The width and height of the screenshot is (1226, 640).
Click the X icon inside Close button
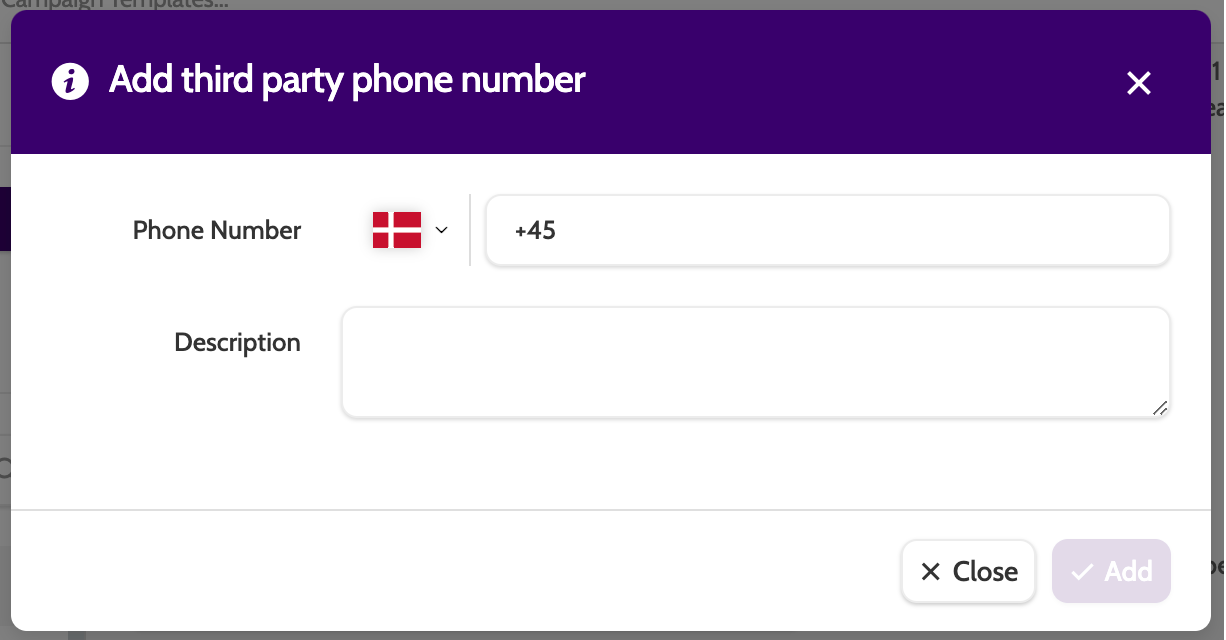pos(930,572)
